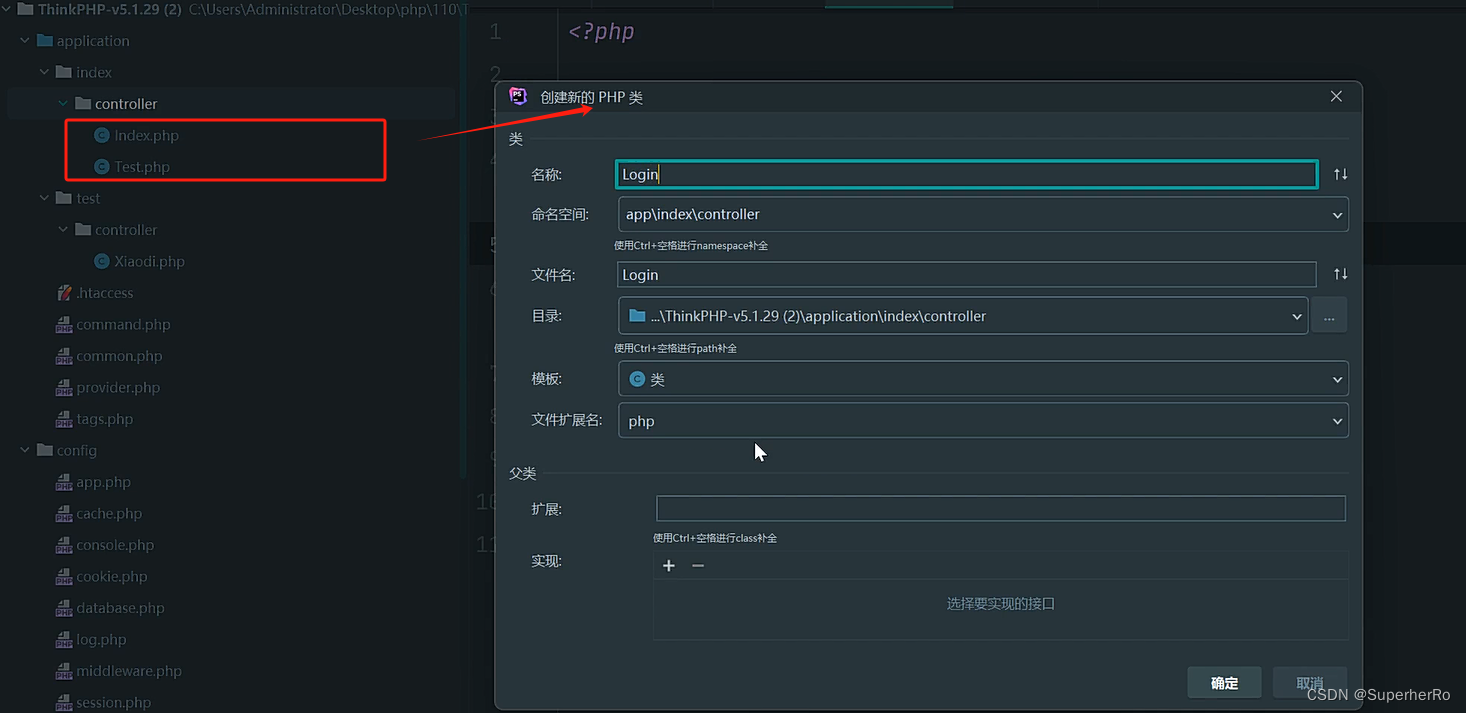
Task: Collapse the index folder chevron
Action: click(44, 73)
